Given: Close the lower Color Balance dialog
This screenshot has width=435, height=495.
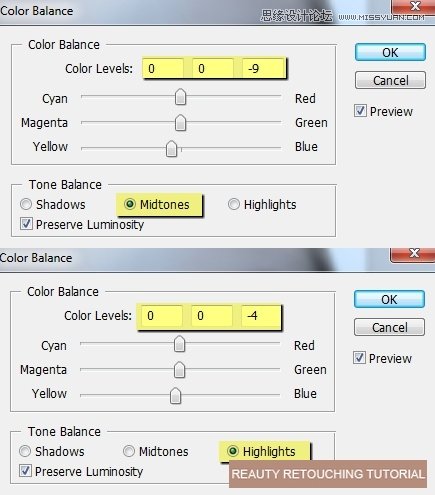Looking at the screenshot, I should [413, 254].
